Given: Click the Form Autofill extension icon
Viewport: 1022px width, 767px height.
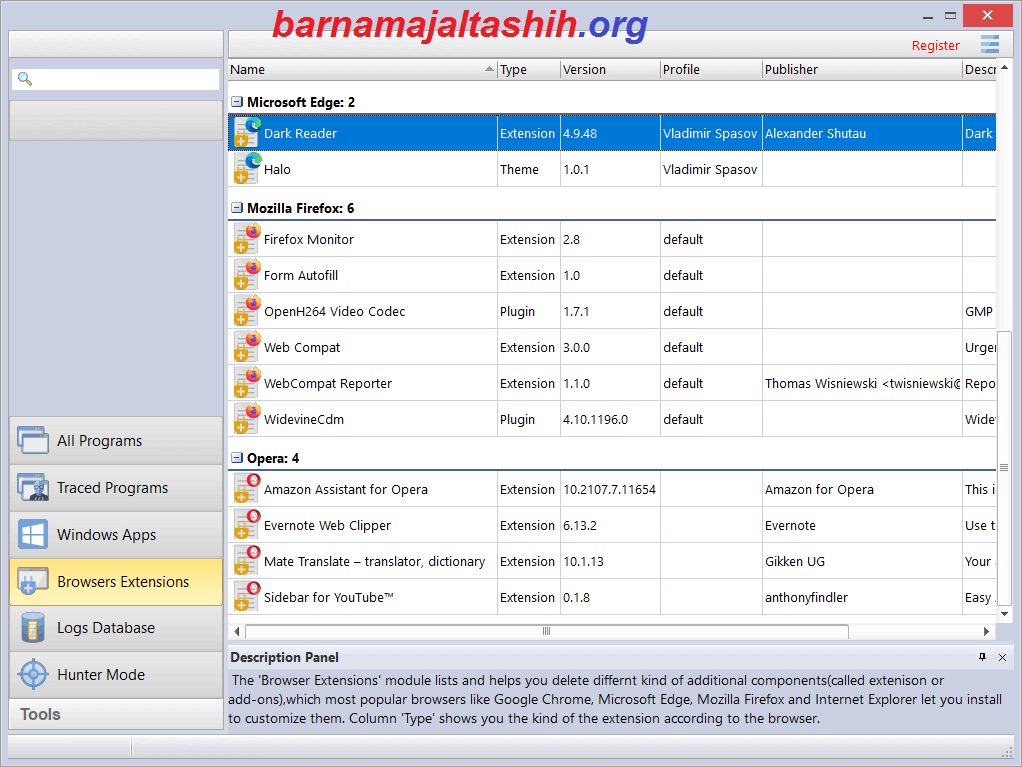Looking at the screenshot, I should point(247,274).
